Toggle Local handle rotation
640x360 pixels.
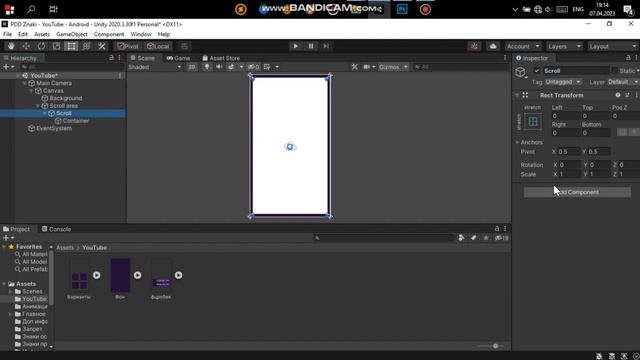(x=158, y=46)
